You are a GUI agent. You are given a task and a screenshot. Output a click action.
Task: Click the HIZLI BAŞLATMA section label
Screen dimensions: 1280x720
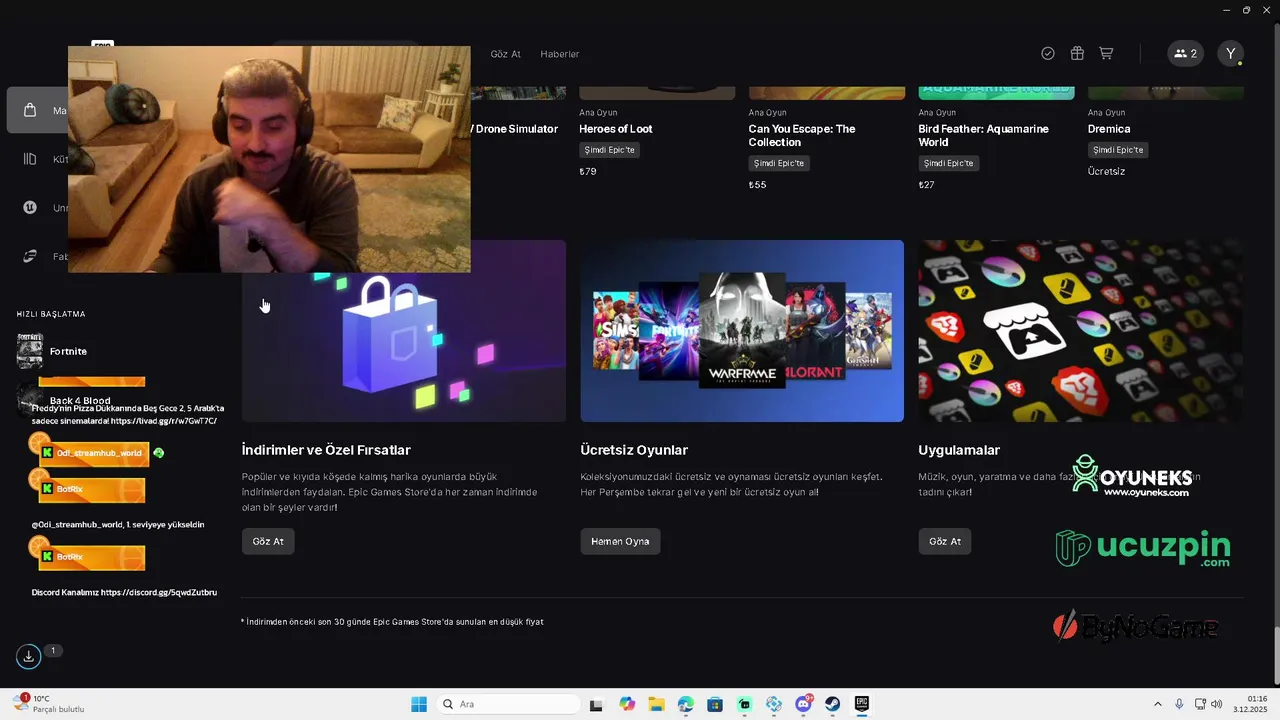pyautogui.click(x=51, y=314)
